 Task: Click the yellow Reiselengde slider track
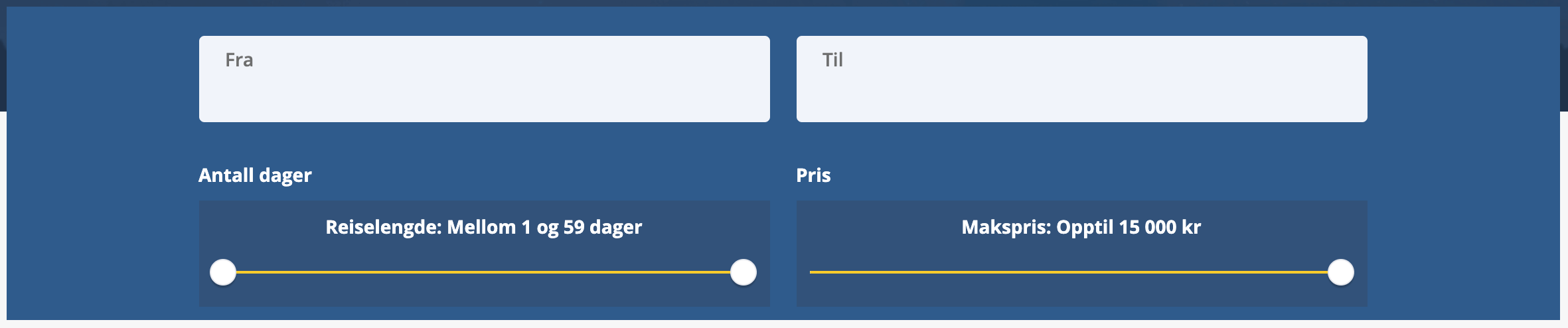pos(483,272)
